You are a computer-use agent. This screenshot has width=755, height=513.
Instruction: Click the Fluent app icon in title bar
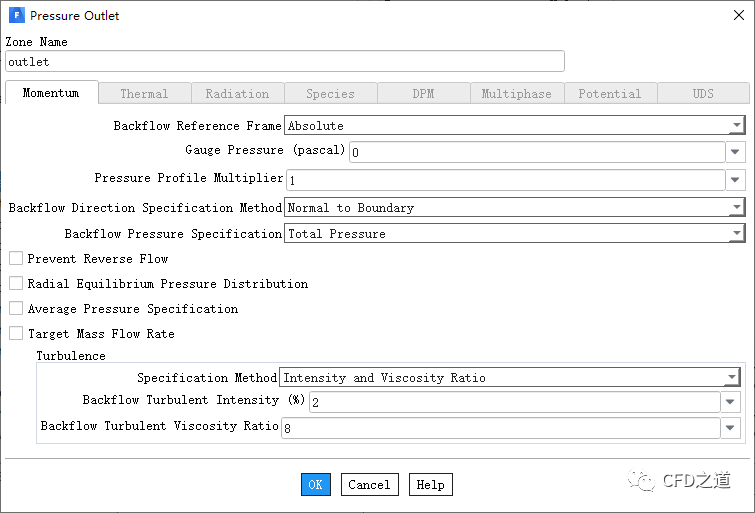[16, 16]
